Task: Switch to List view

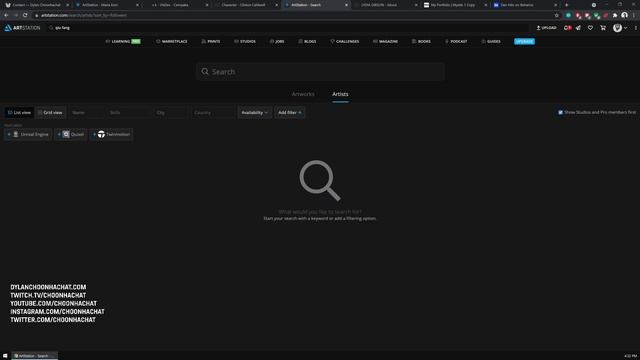Action: 19,112
